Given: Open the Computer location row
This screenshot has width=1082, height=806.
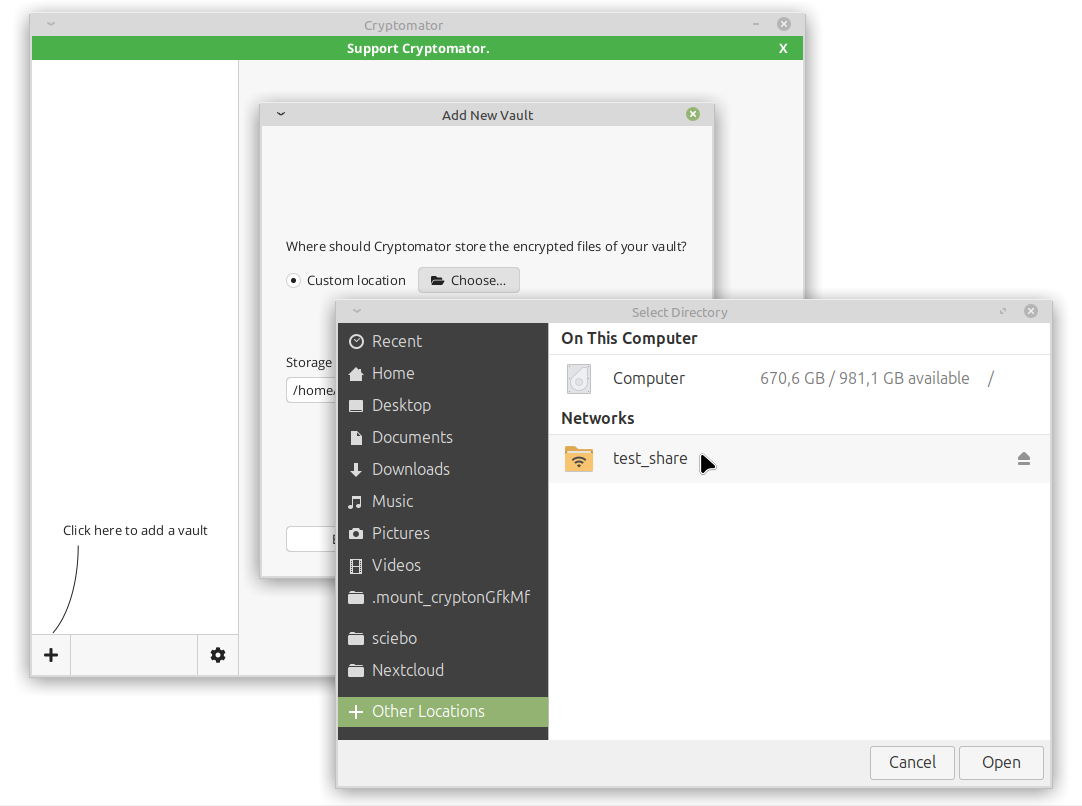Looking at the screenshot, I should coord(799,378).
